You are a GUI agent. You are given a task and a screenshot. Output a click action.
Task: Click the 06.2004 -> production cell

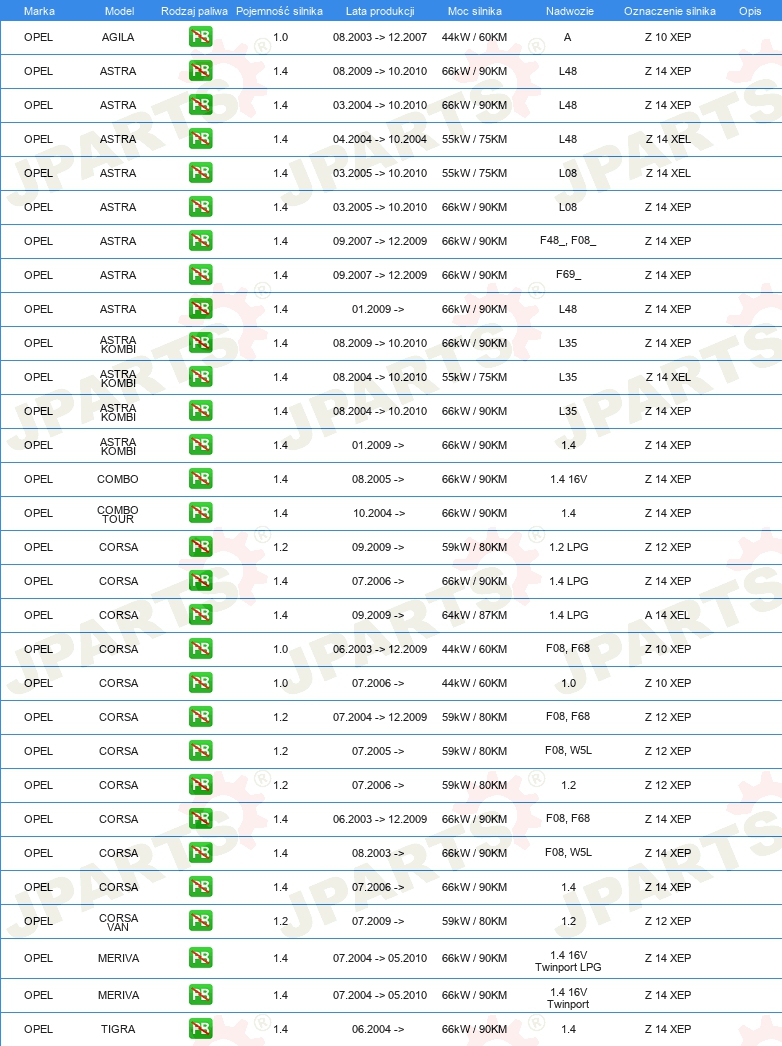coord(378,1029)
